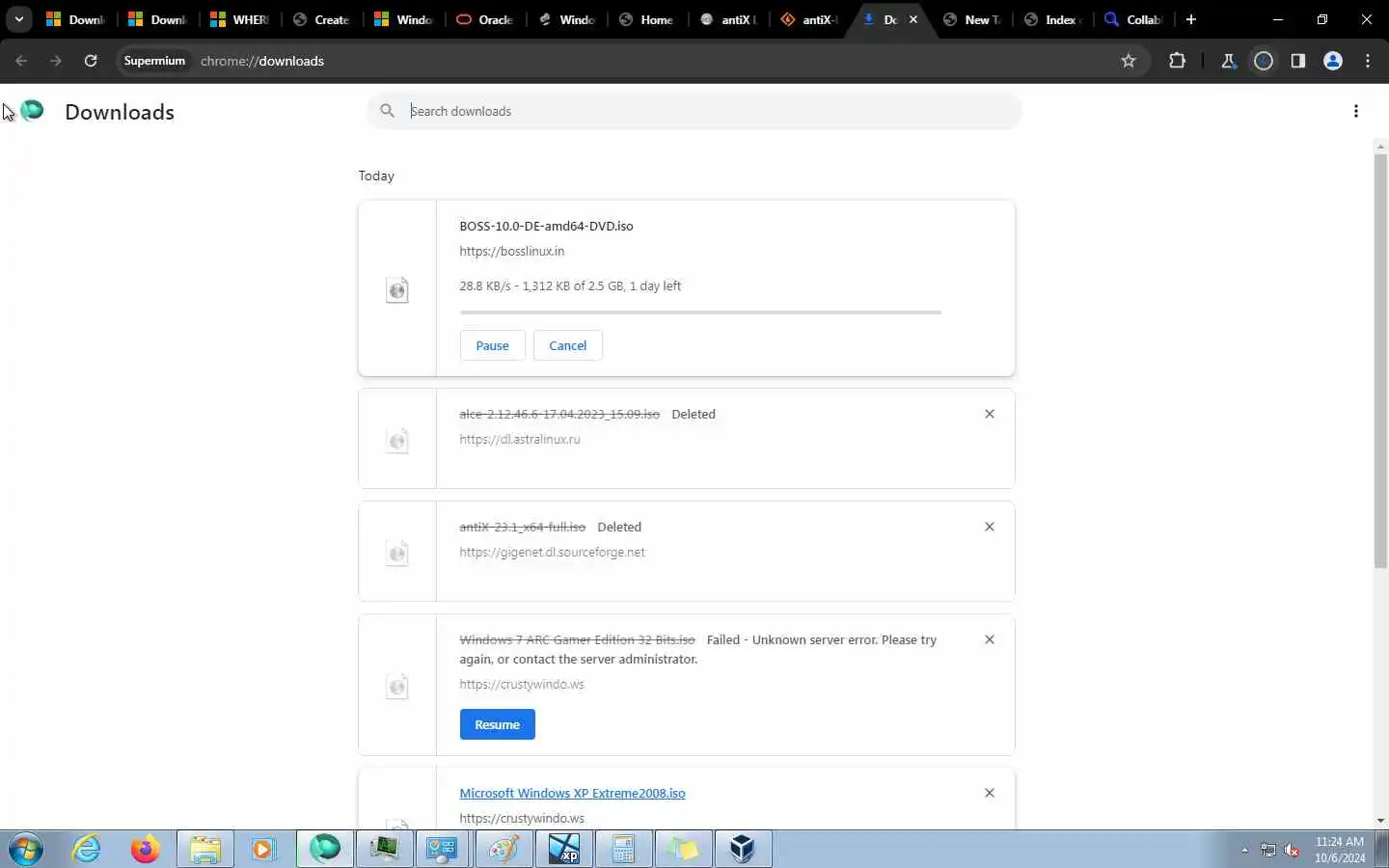Click the gigenet.dl.sourceforge.net source link

552,552
